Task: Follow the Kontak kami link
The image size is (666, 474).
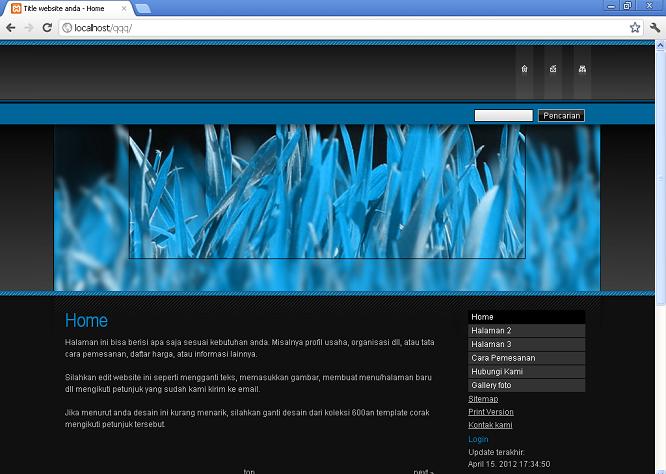Action: pos(490,425)
